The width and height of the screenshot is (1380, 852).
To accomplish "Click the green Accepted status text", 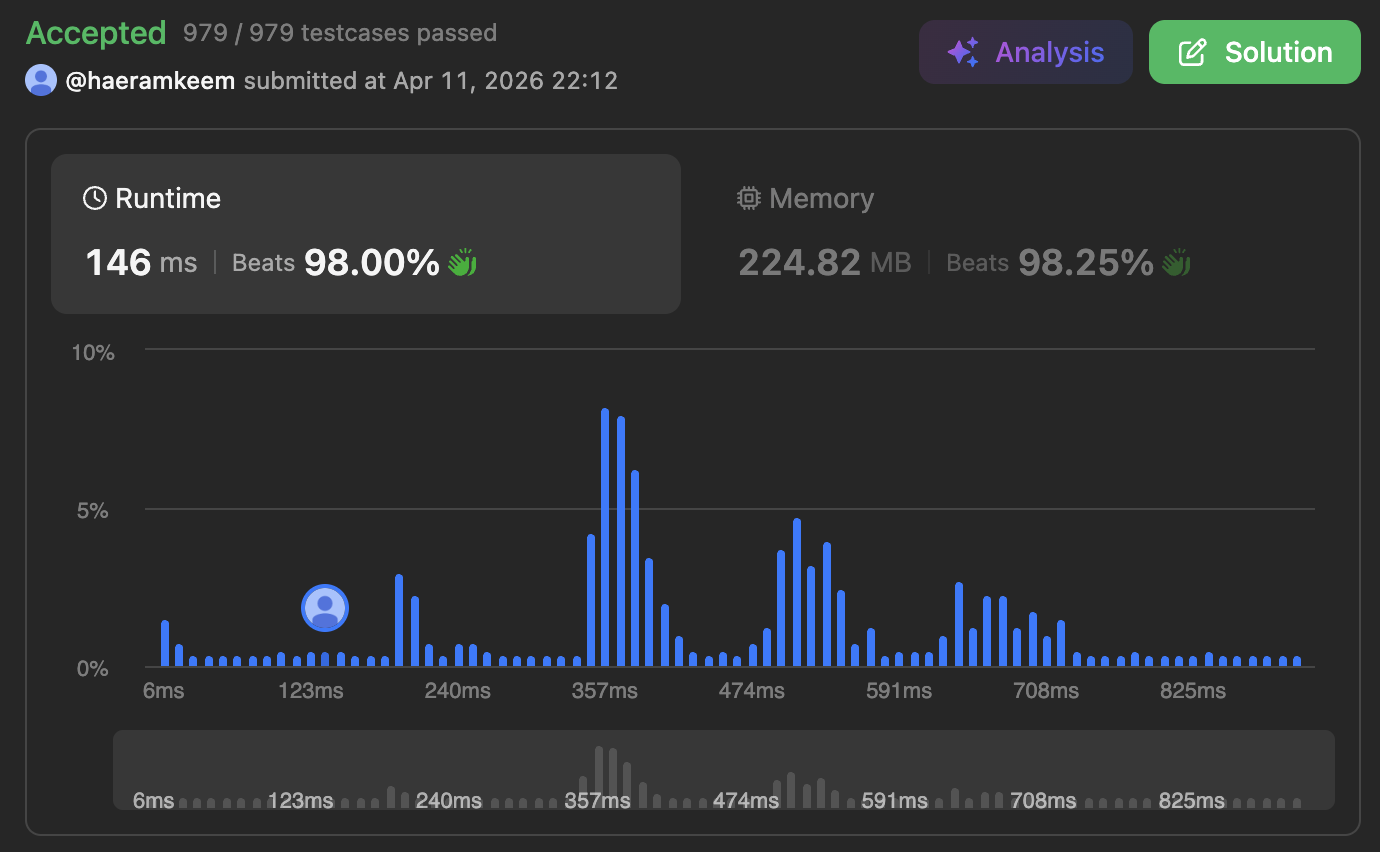I will 96,33.
